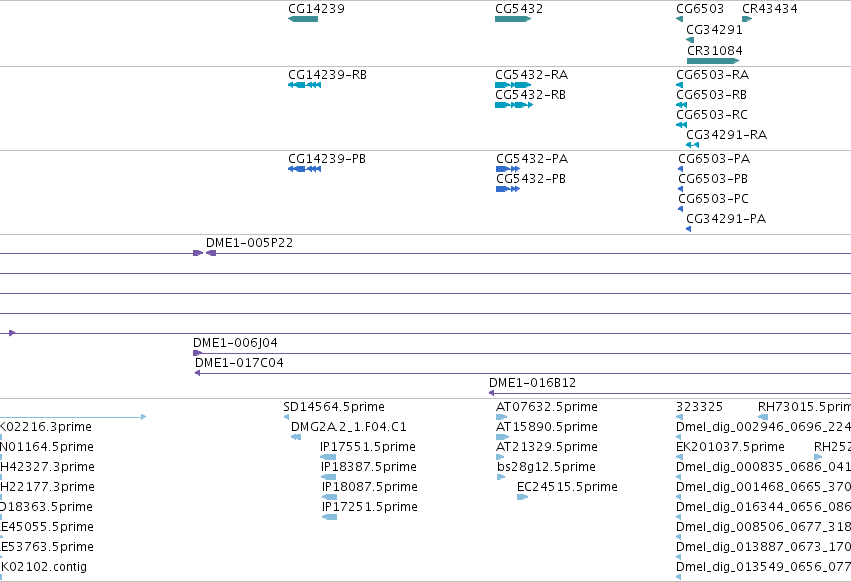This screenshot has width=851, height=582.
Task: Select the AT07632.5prime EST glyph
Action: pos(501,417)
